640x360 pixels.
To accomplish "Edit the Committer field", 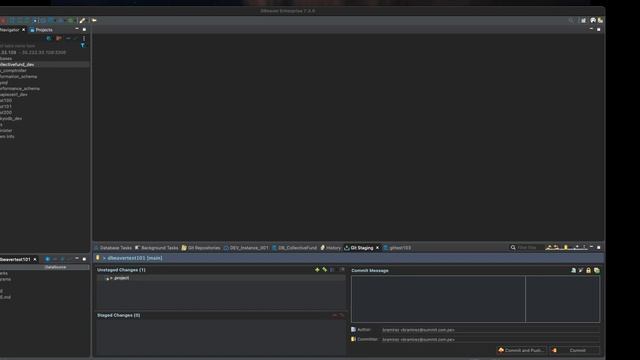I will click(x=490, y=339).
